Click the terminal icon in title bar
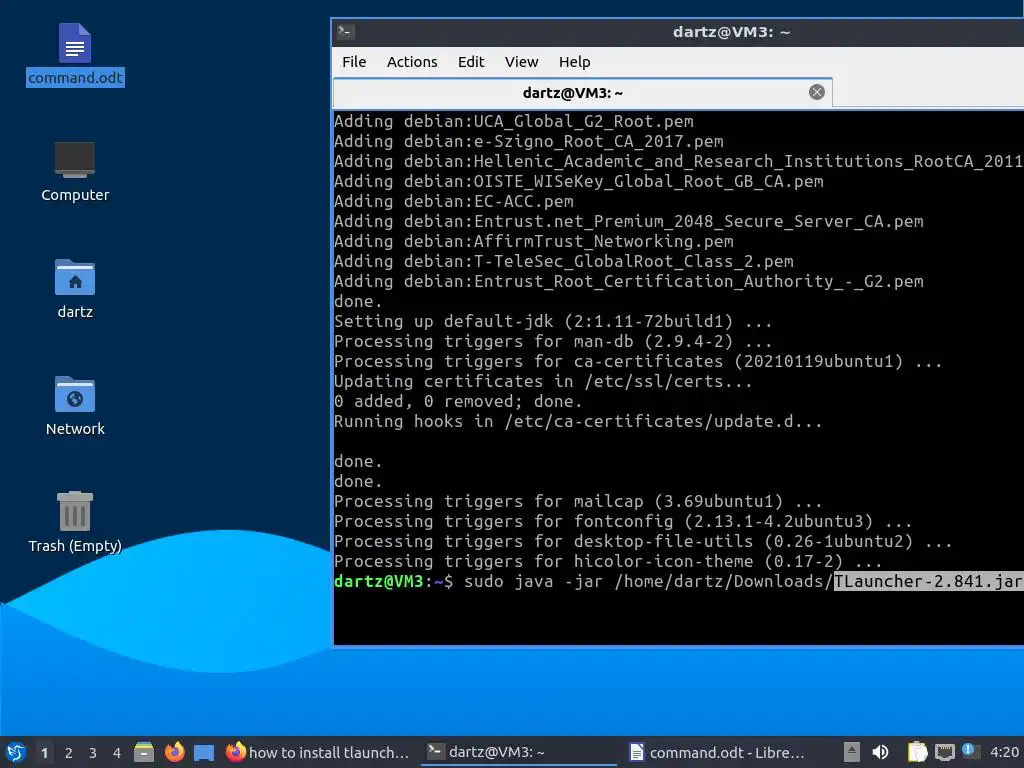Screen dimensions: 1024x768 pos(345,31)
